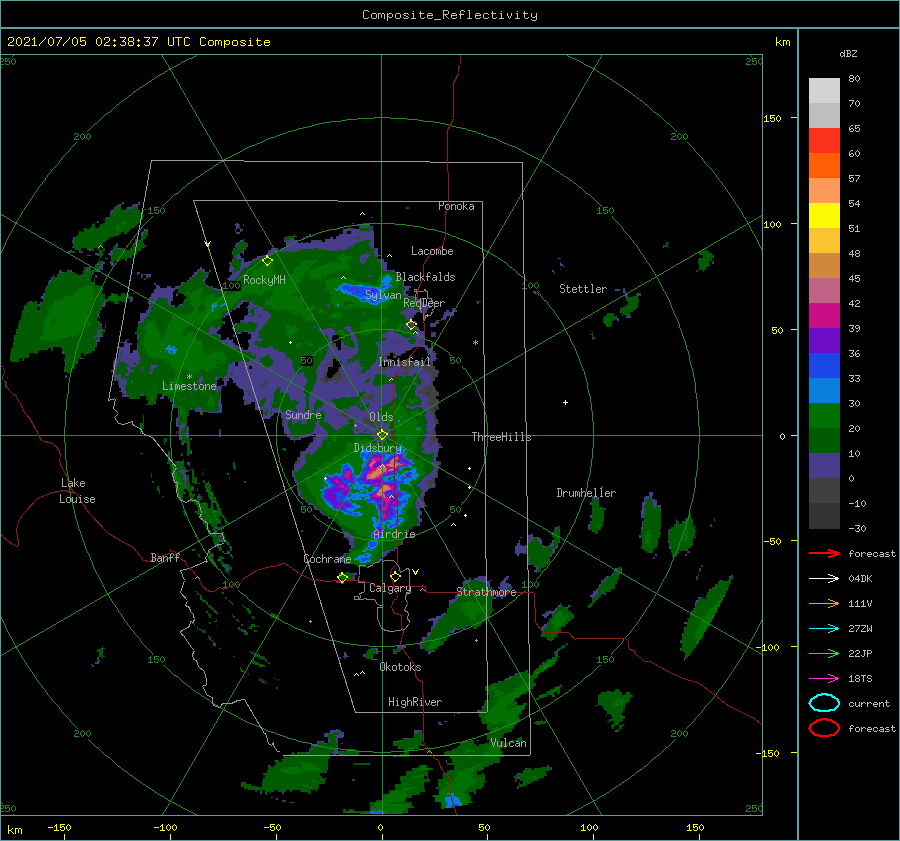Click the Vulcan label
The image size is (900, 841).
[x=508, y=743]
